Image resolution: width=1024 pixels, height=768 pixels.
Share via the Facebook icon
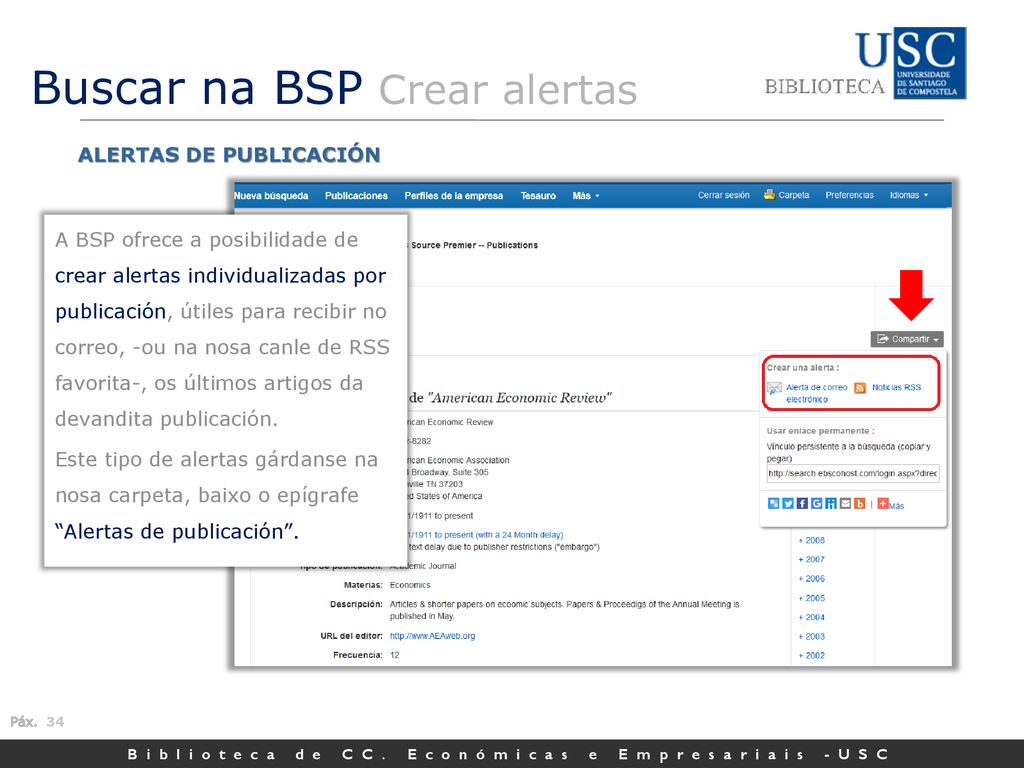pyautogui.click(x=802, y=504)
